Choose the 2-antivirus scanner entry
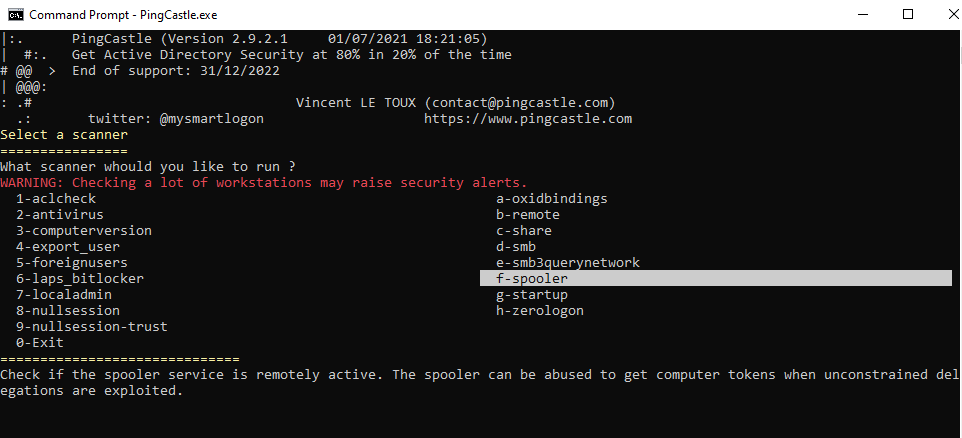Viewport: 962px width, 438px height. coord(60,215)
